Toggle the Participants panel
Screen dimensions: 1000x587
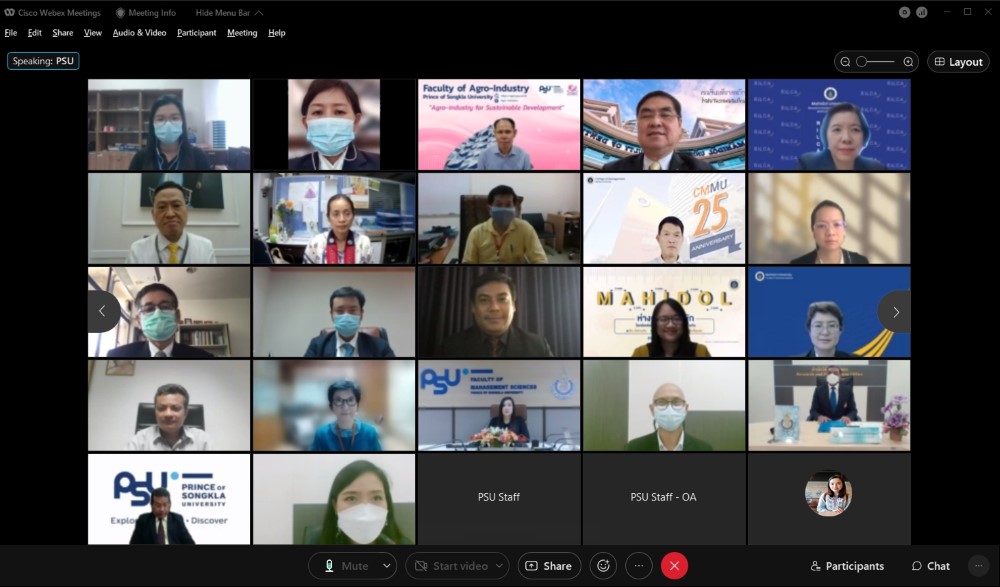pos(847,566)
